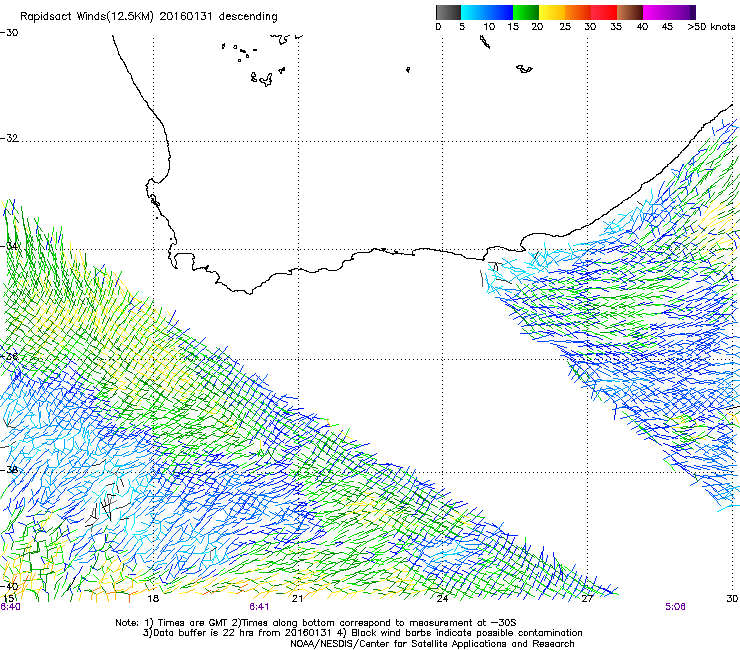Click the purple '5:08' time label
This screenshot has height=650, width=740.
pos(675,607)
